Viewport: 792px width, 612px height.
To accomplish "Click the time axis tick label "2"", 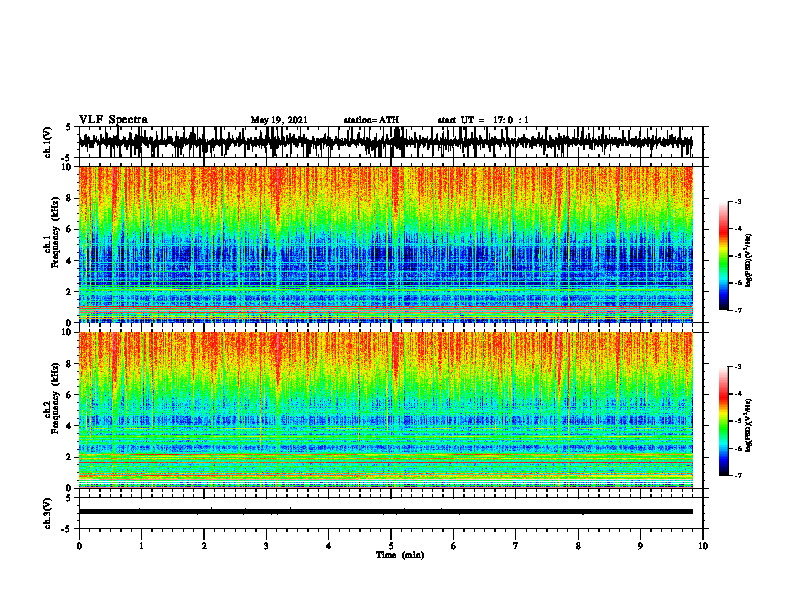I will (x=204, y=546).
